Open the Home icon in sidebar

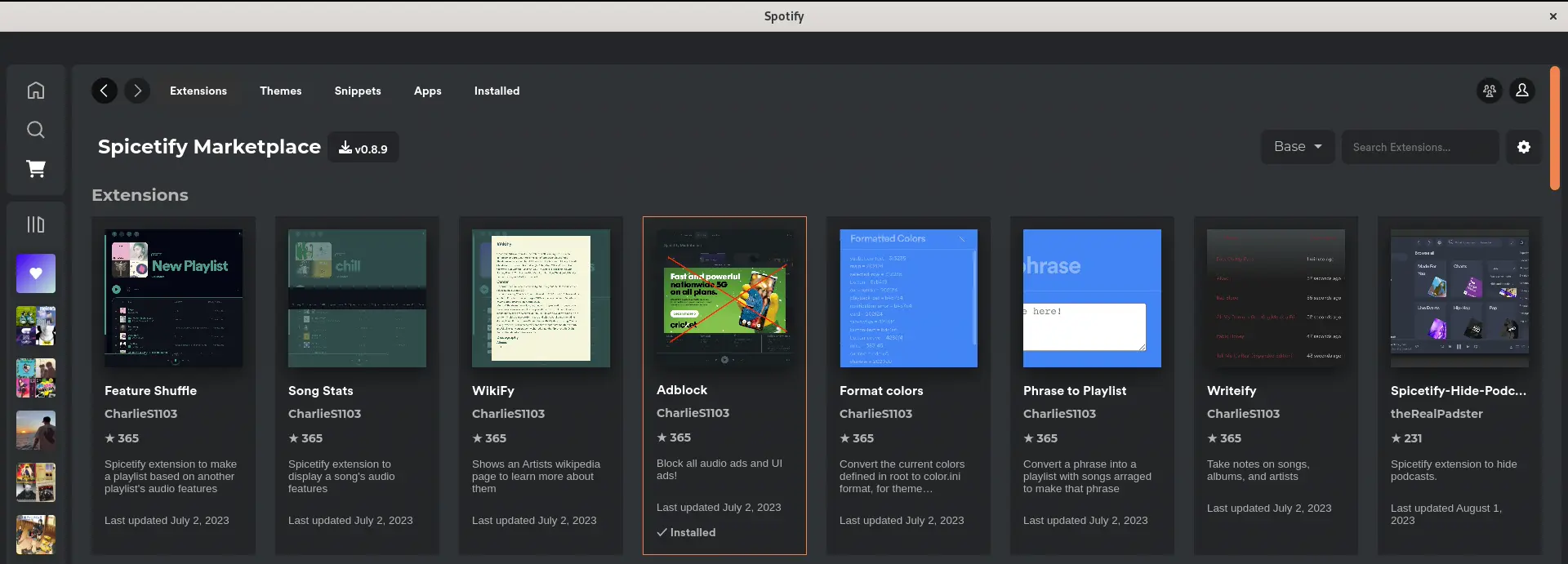pyautogui.click(x=36, y=91)
